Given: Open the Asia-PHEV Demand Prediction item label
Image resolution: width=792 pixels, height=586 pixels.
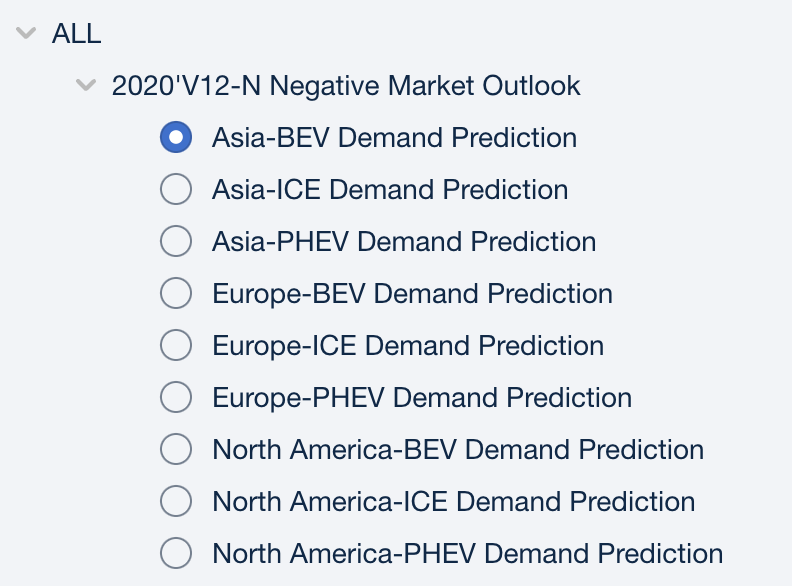Looking at the screenshot, I should (404, 242).
